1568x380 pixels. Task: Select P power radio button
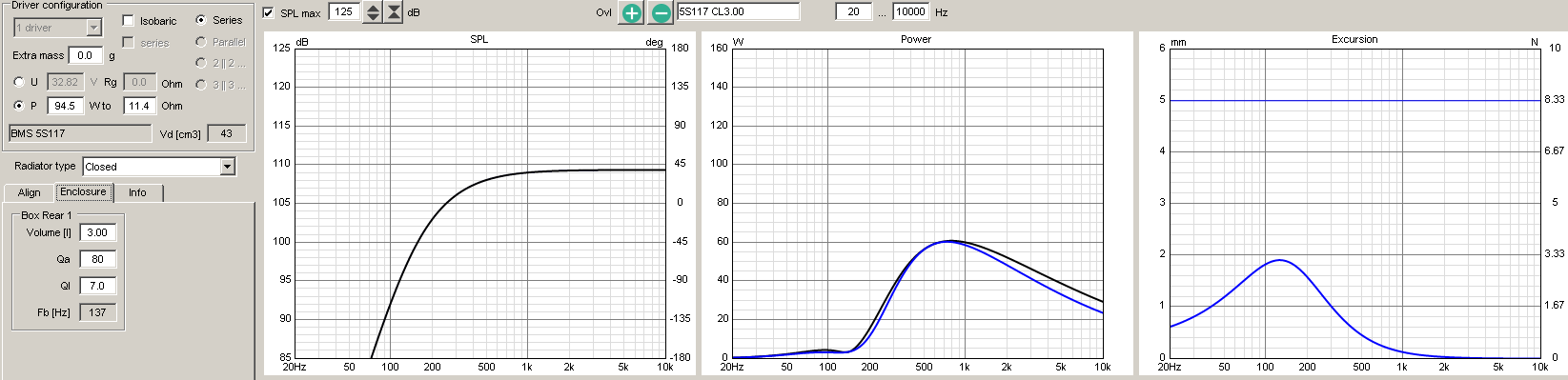click(19, 106)
